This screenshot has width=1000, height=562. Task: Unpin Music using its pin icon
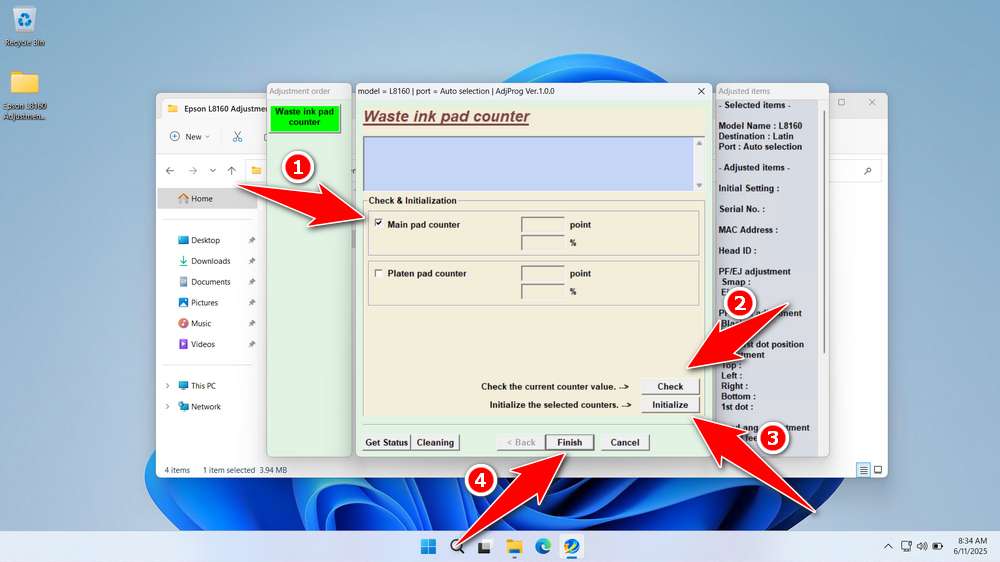tap(252, 323)
